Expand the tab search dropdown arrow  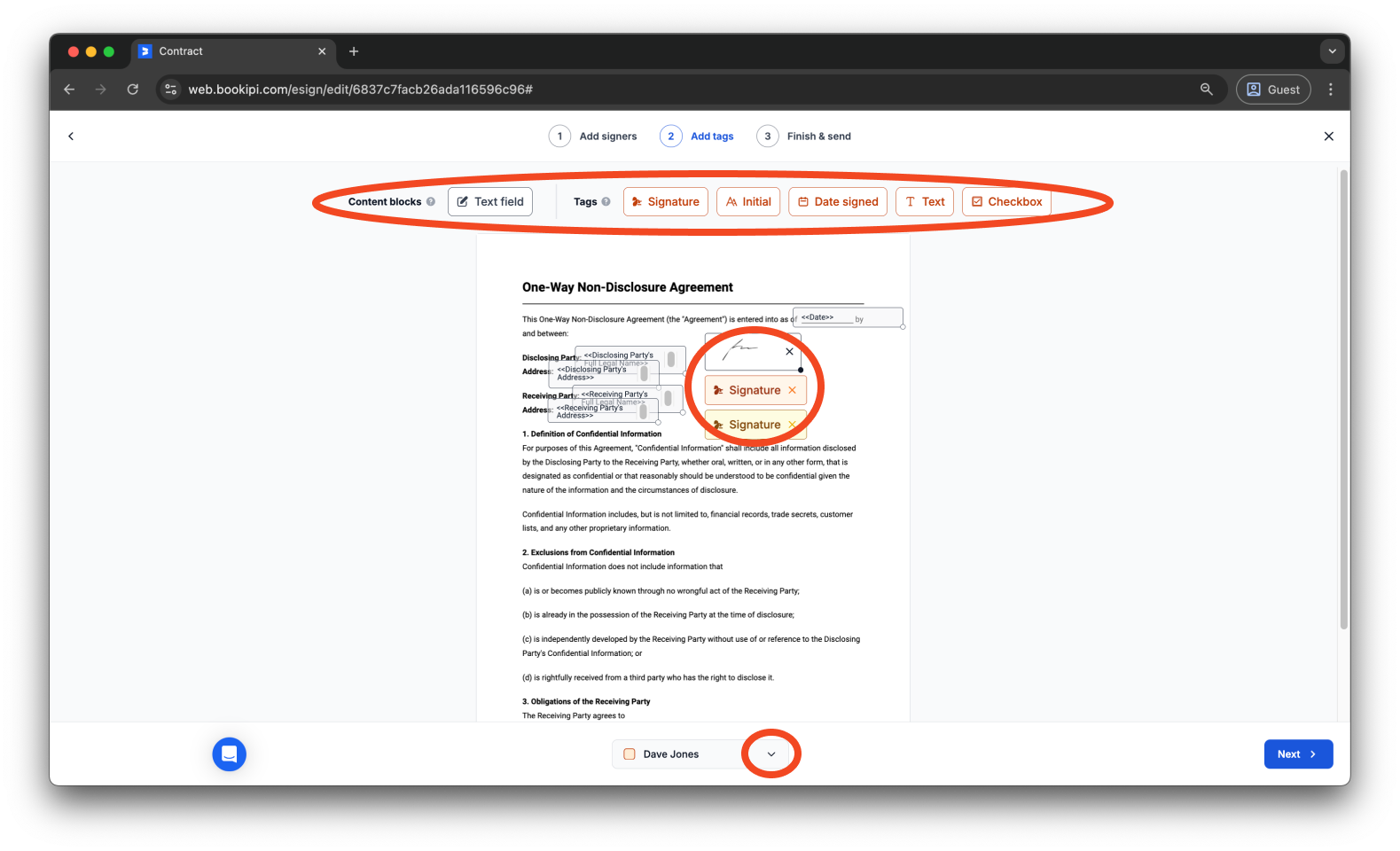[1332, 51]
